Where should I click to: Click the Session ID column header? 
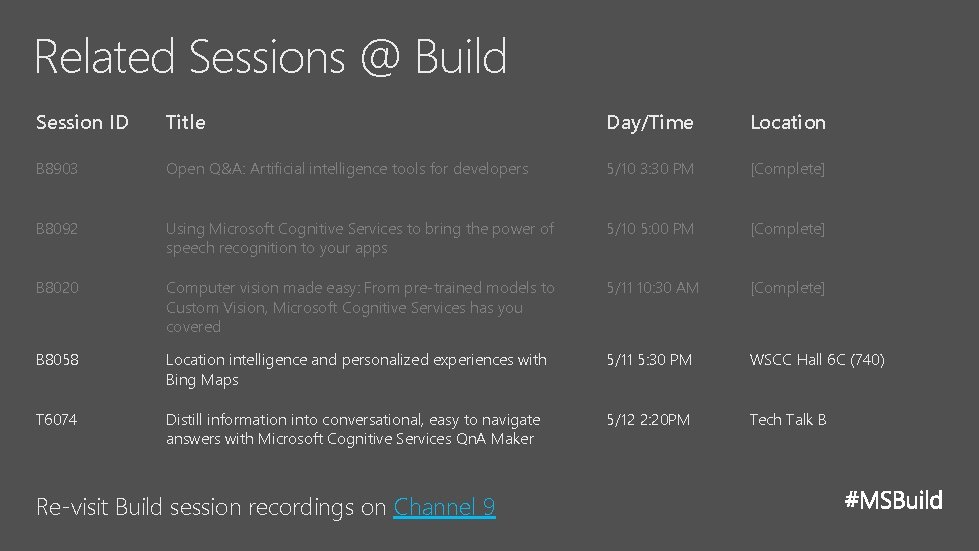[82, 123]
